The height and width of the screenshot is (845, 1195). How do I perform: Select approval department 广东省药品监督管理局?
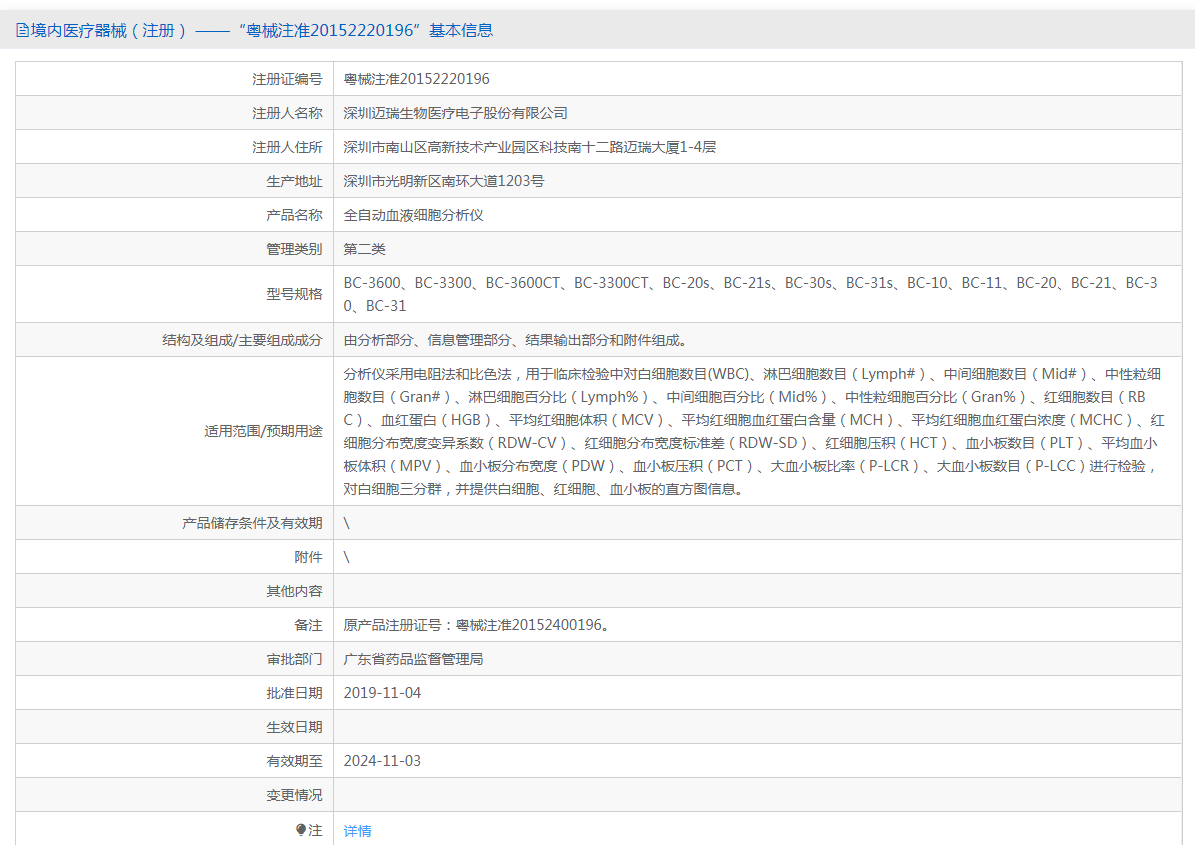click(413, 659)
